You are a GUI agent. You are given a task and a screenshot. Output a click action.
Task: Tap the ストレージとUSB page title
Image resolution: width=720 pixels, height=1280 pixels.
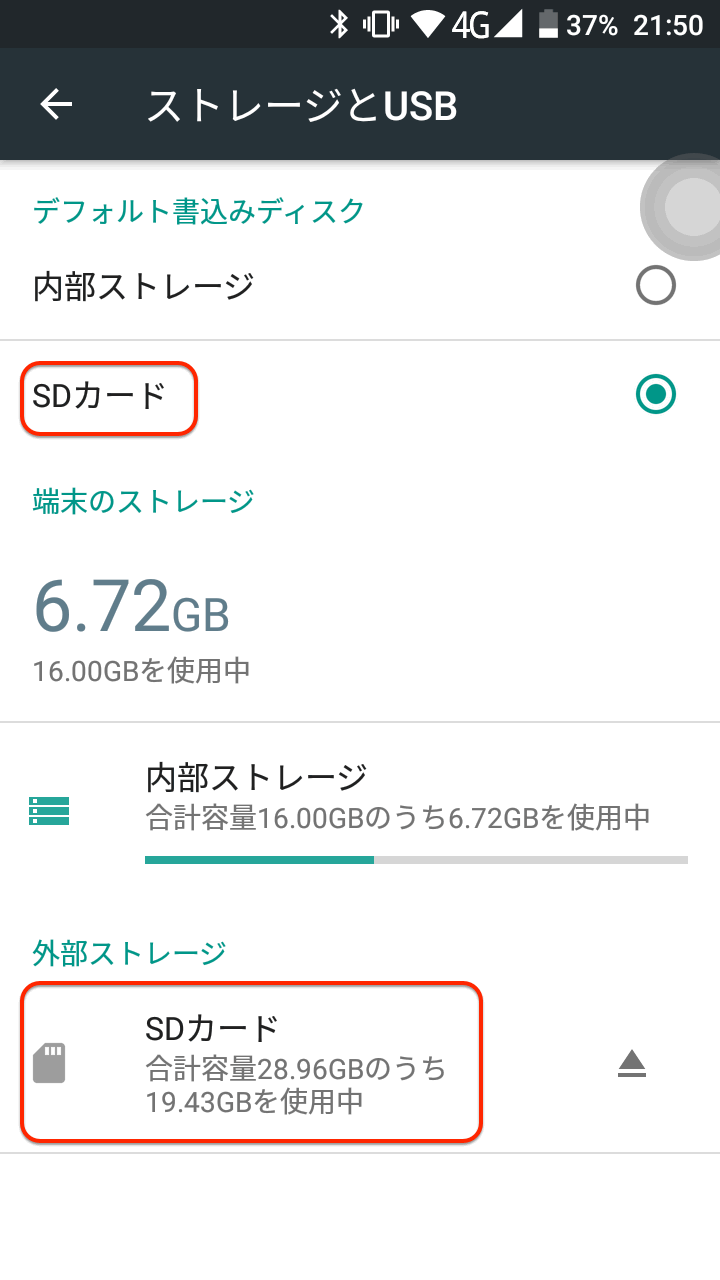(x=301, y=105)
